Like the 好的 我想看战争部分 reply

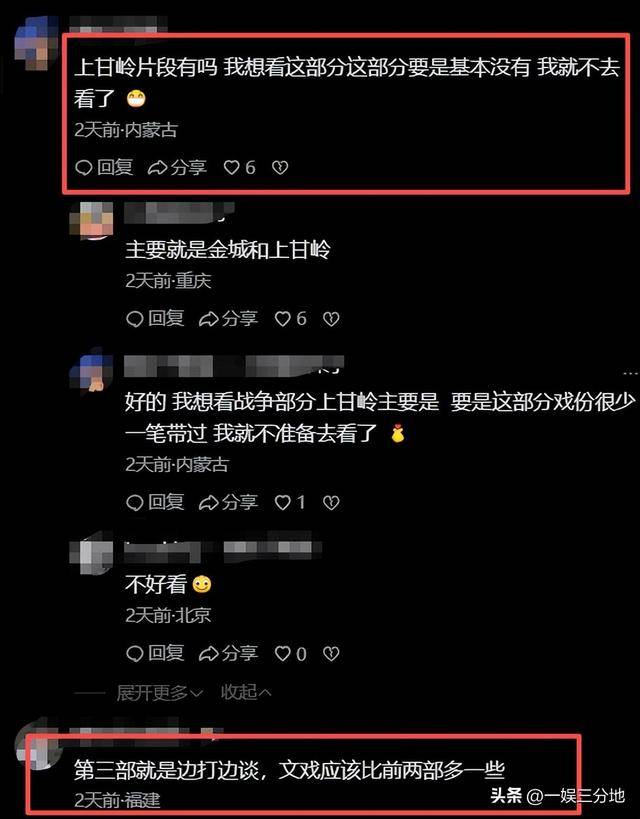click(x=290, y=502)
